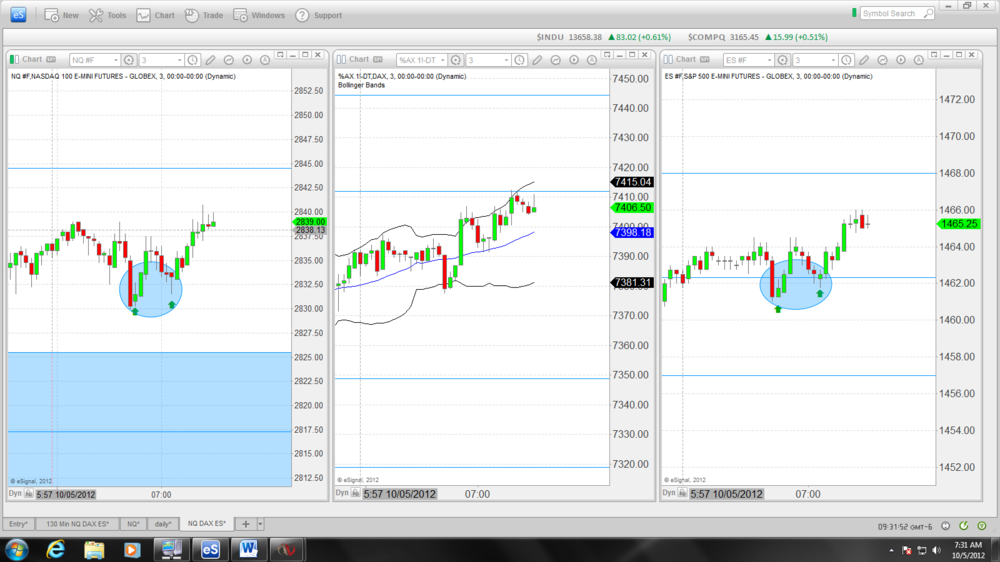Click Bollinger upper band value 7415.04

[x=632, y=182]
